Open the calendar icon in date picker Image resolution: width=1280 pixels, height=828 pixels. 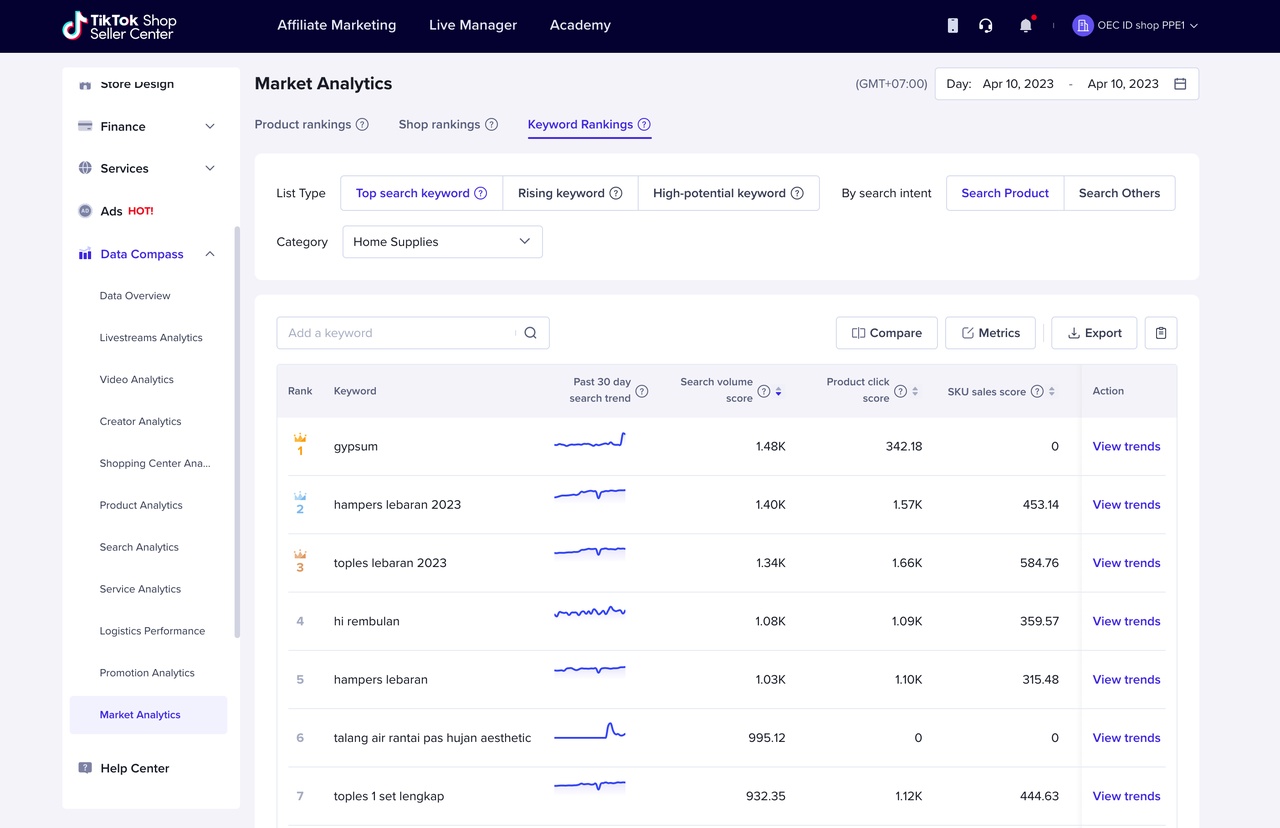(1180, 84)
